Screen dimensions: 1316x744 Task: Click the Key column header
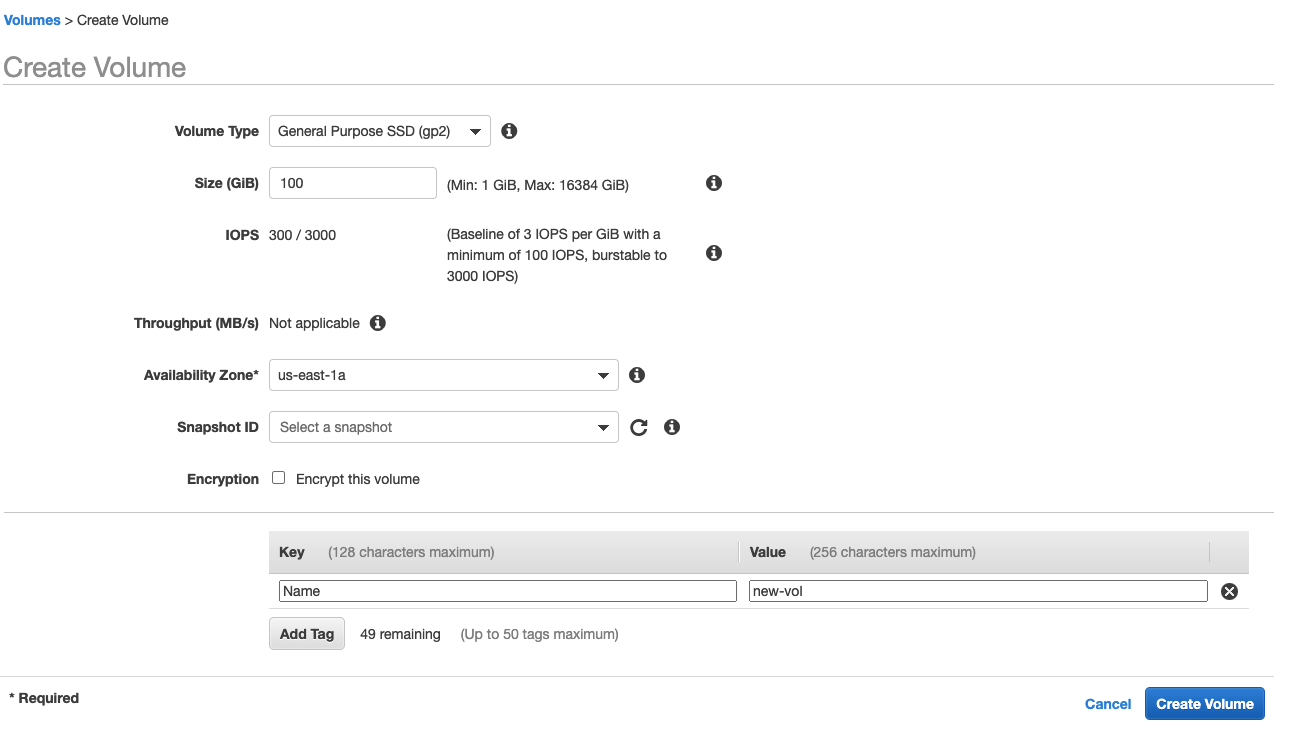(292, 552)
